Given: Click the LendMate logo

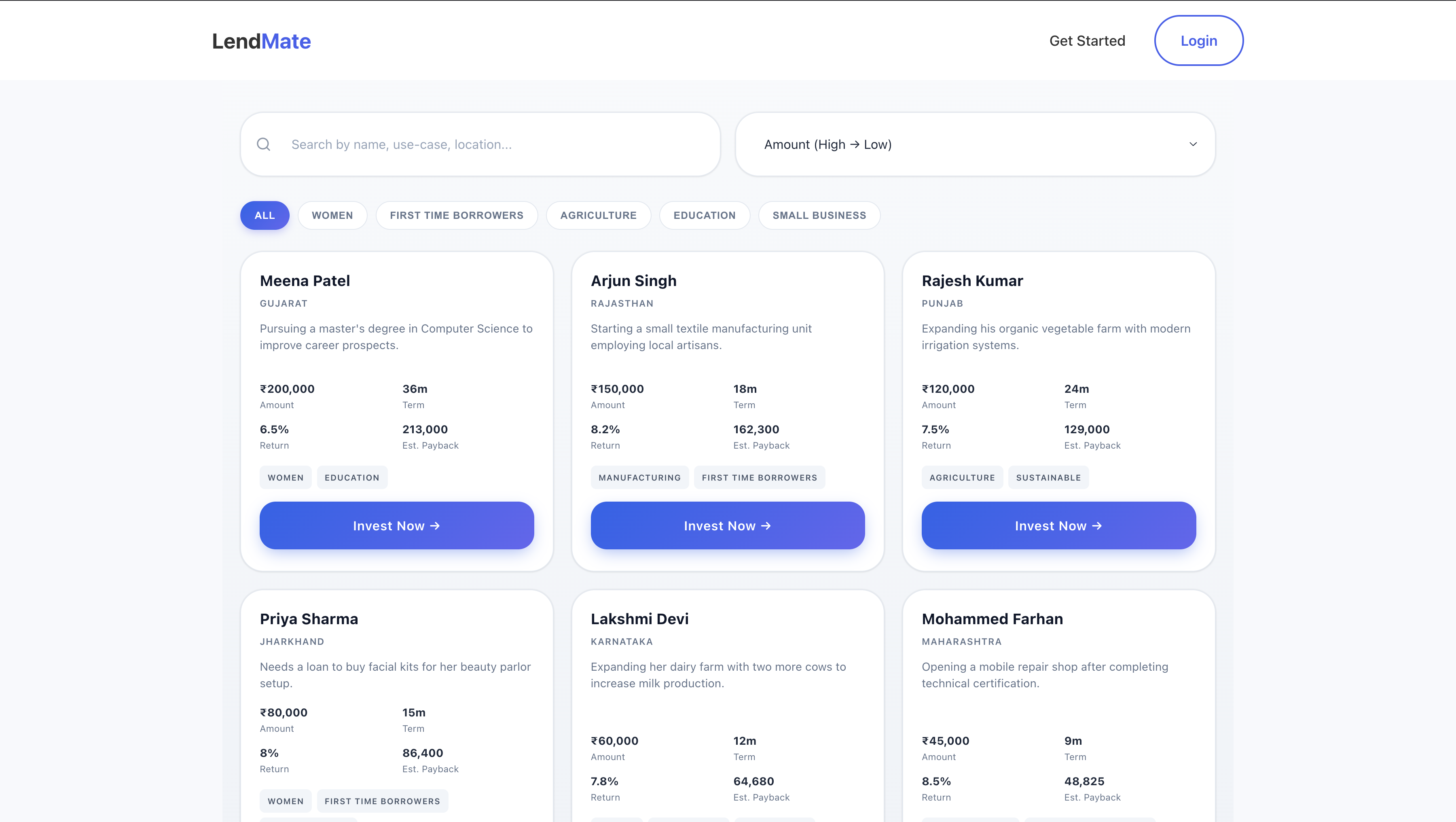Looking at the screenshot, I should (261, 40).
